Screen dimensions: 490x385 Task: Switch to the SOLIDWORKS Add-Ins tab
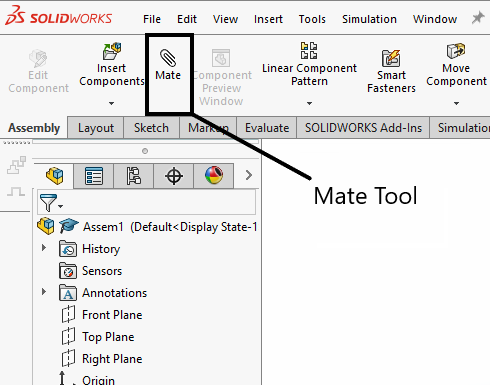point(363,128)
